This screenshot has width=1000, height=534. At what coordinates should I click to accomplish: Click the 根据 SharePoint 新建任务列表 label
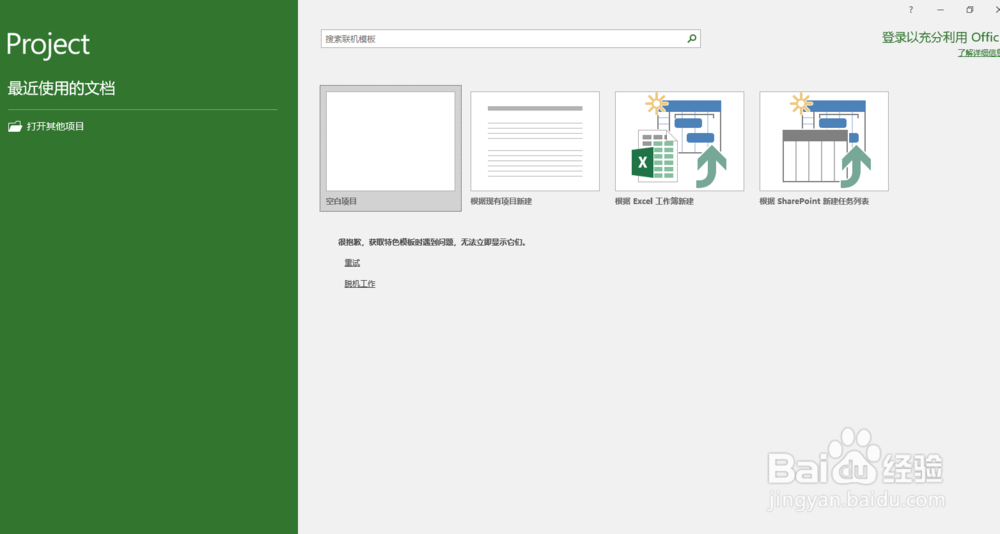click(x=814, y=201)
